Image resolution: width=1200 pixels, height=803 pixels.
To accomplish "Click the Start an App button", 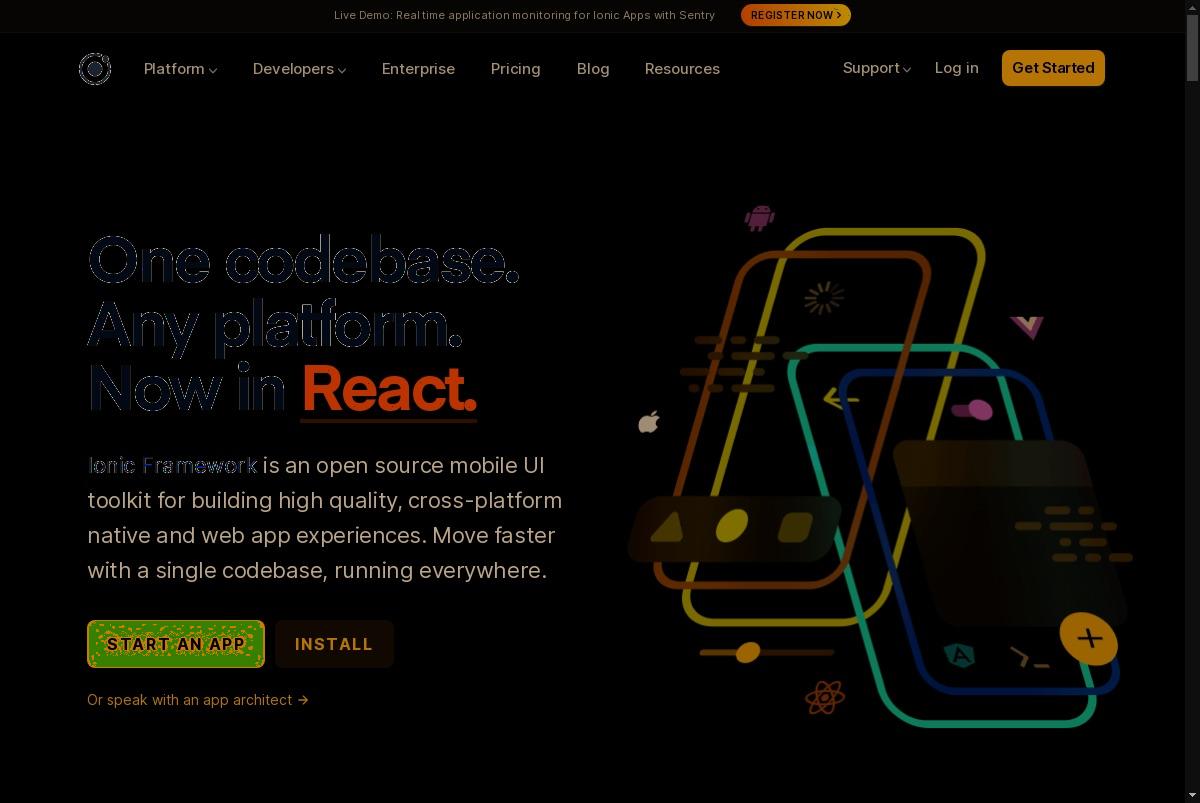I will pos(176,644).
